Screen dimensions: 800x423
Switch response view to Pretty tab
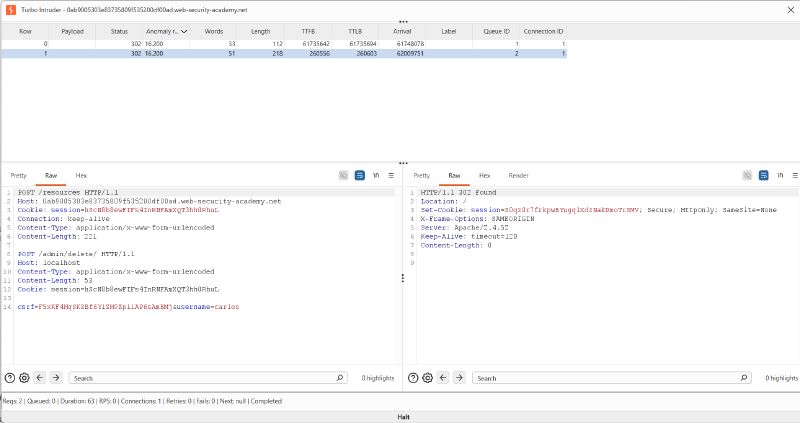(421, 176)
